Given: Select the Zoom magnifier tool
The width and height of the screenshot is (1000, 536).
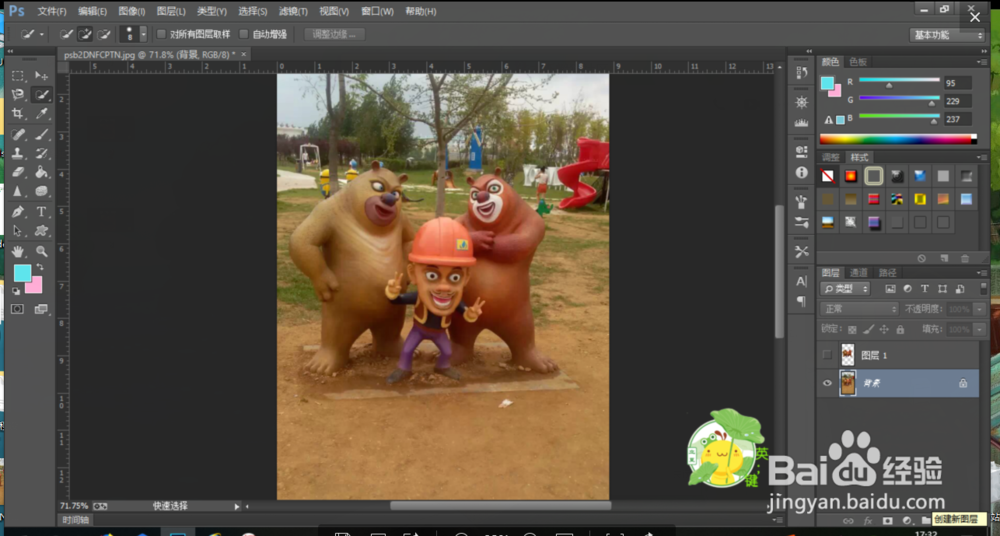Looking at the screenshot, I should tap(41, 251).
